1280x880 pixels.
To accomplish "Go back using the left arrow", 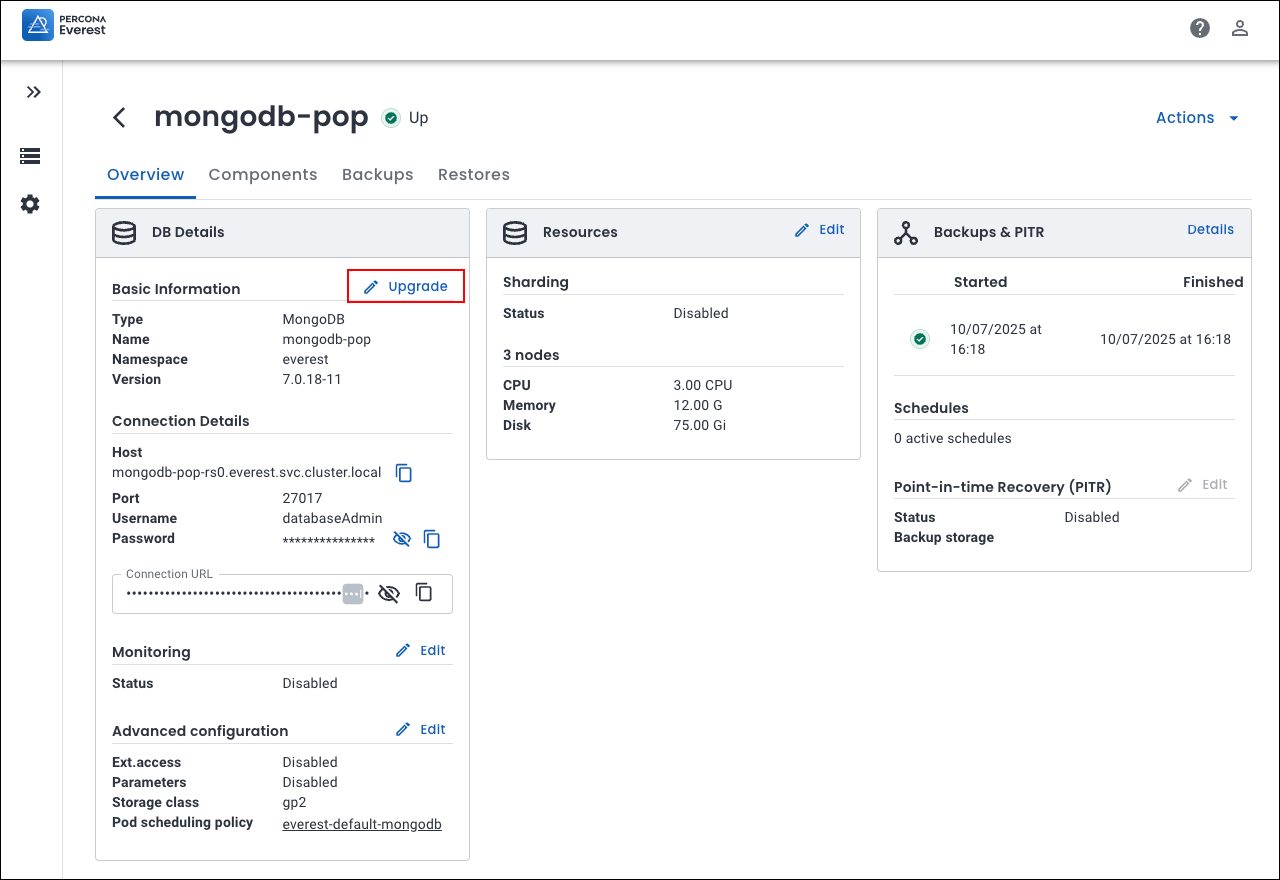I will [x=119, y=118].
